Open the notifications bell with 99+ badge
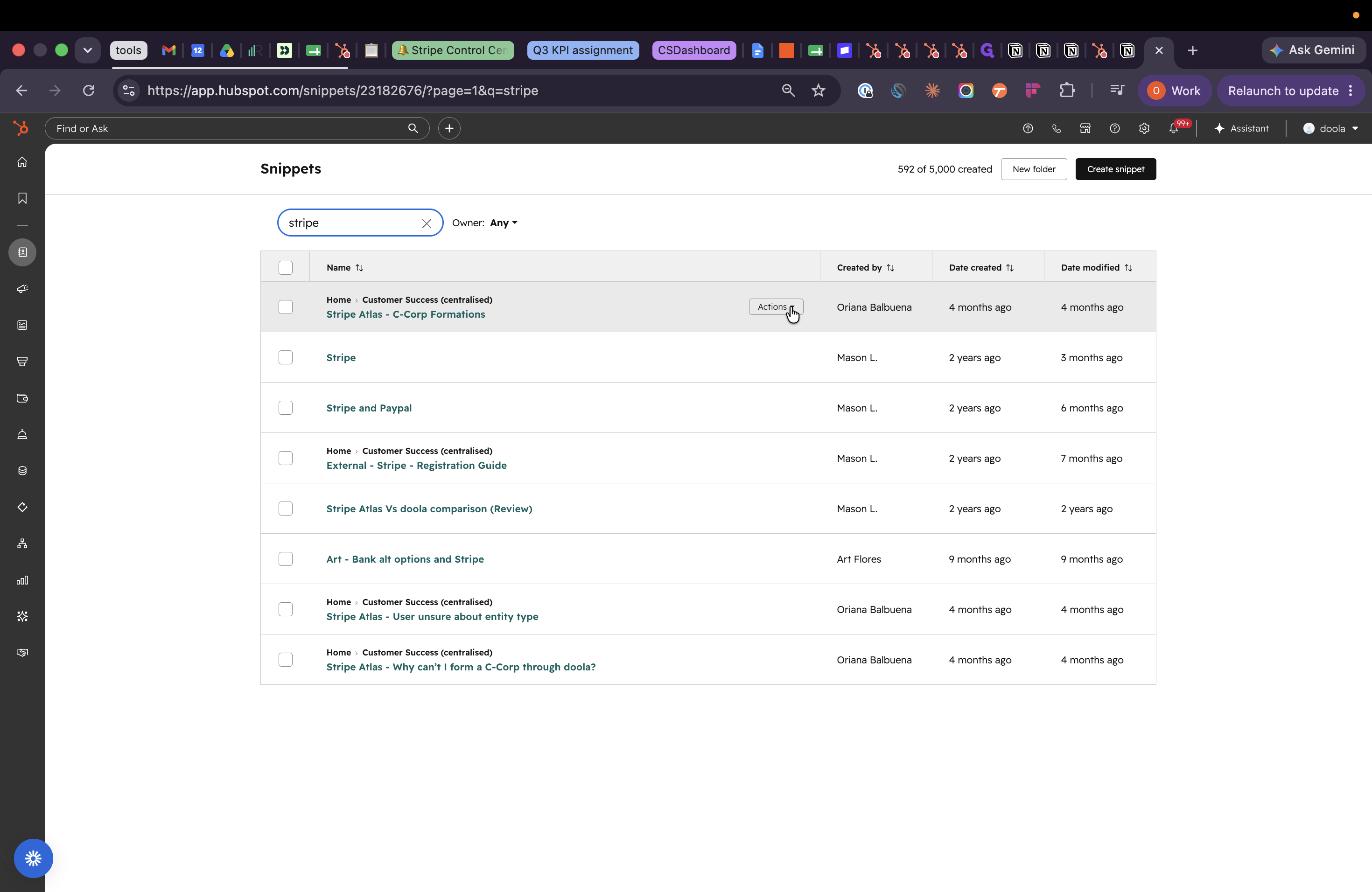The image size is (1372, 892). (1174, 128)
